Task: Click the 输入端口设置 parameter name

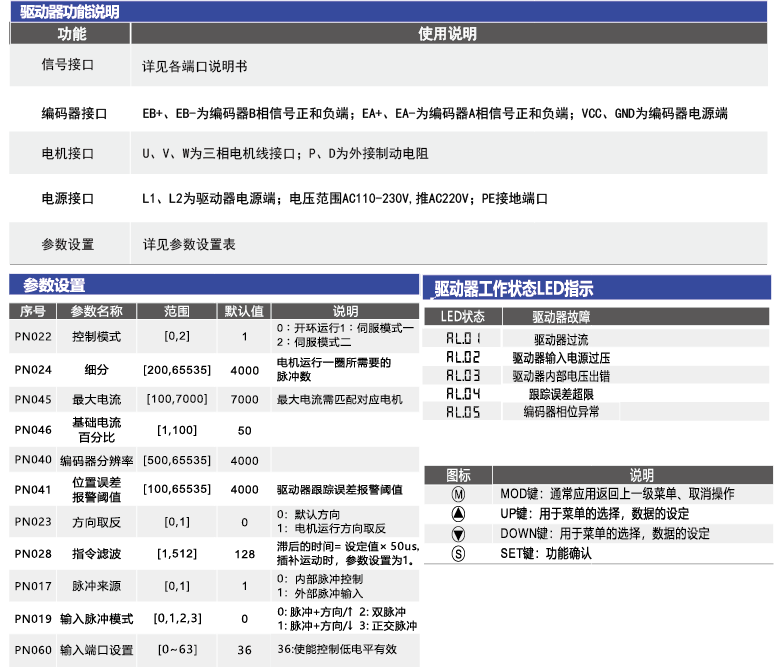Action: [x=96, y=650]
